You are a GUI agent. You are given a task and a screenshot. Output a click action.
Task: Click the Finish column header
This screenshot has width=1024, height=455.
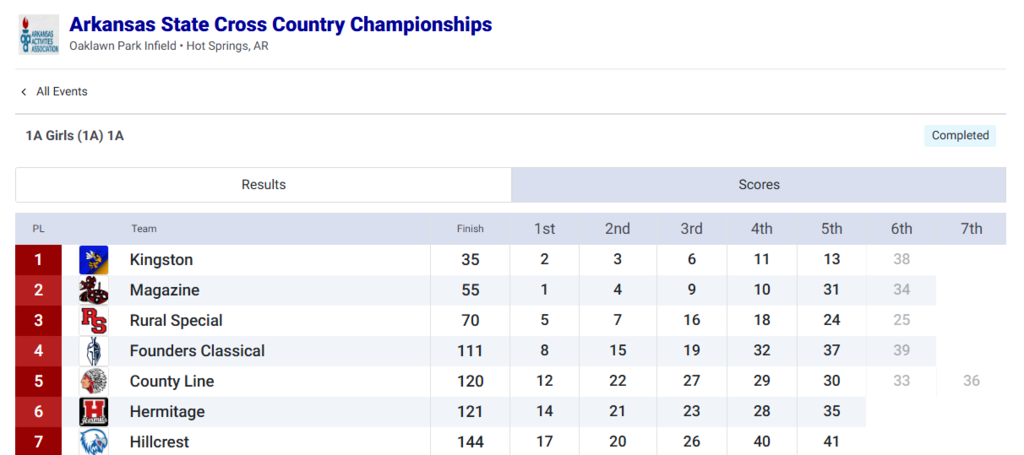(x=470, y=229)
